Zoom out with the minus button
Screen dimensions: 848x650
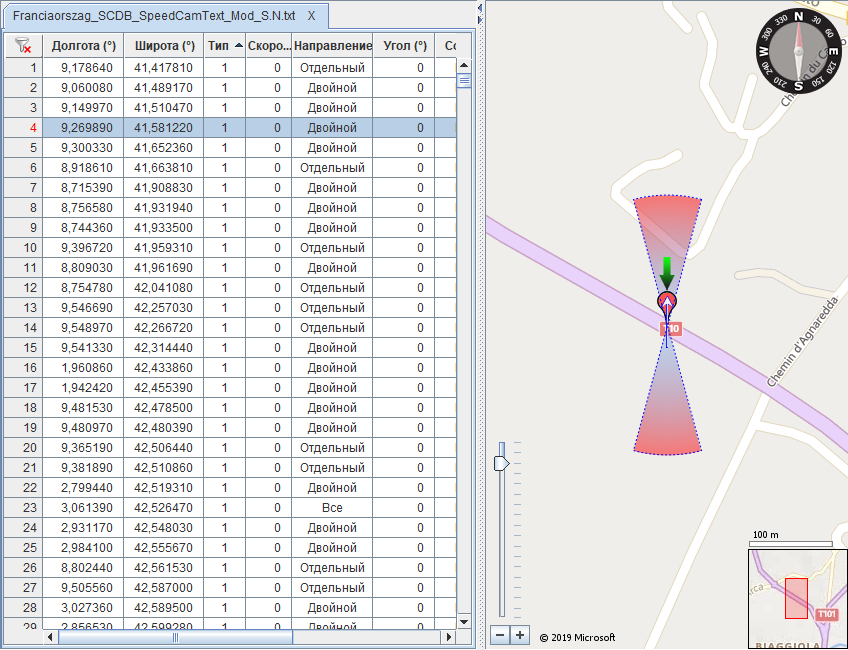[500, 635]
